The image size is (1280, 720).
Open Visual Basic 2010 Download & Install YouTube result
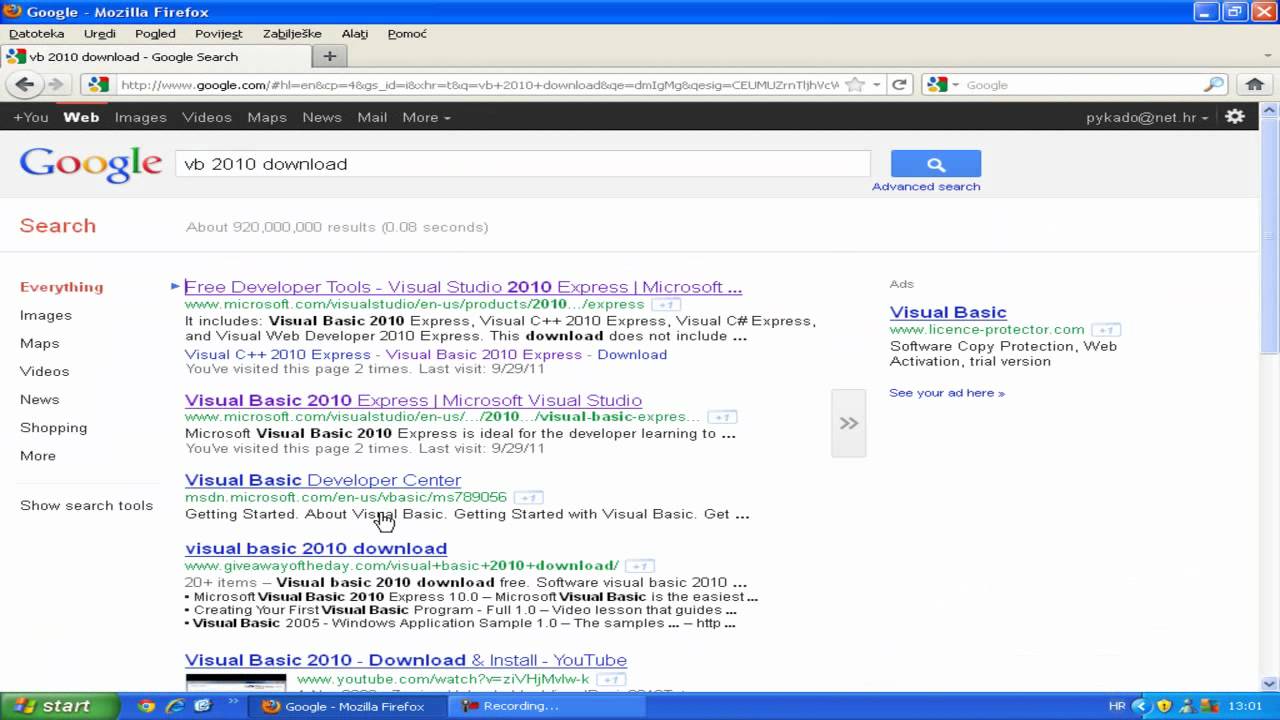[x=406, y=660]
